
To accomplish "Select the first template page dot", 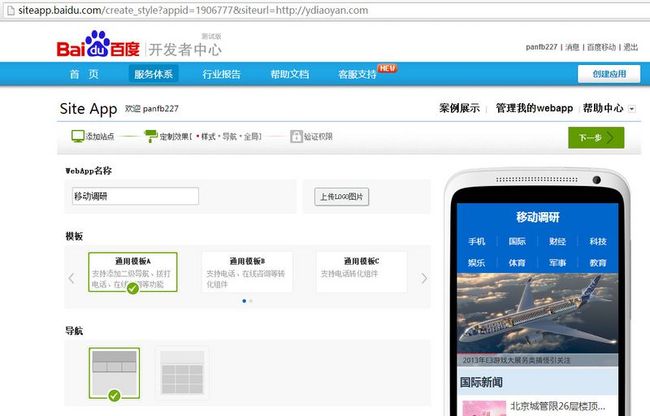I will coord(244,301).
